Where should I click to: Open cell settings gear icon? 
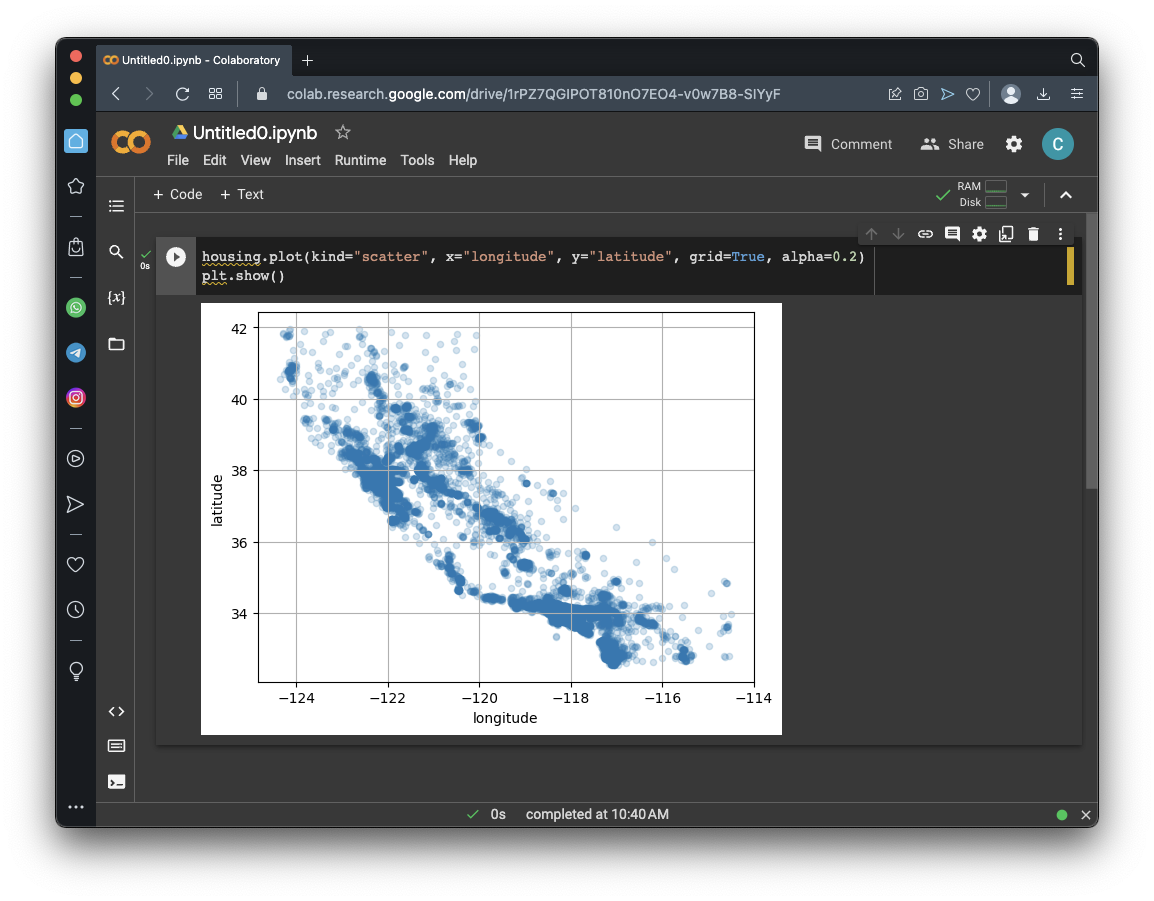point(979,234)
